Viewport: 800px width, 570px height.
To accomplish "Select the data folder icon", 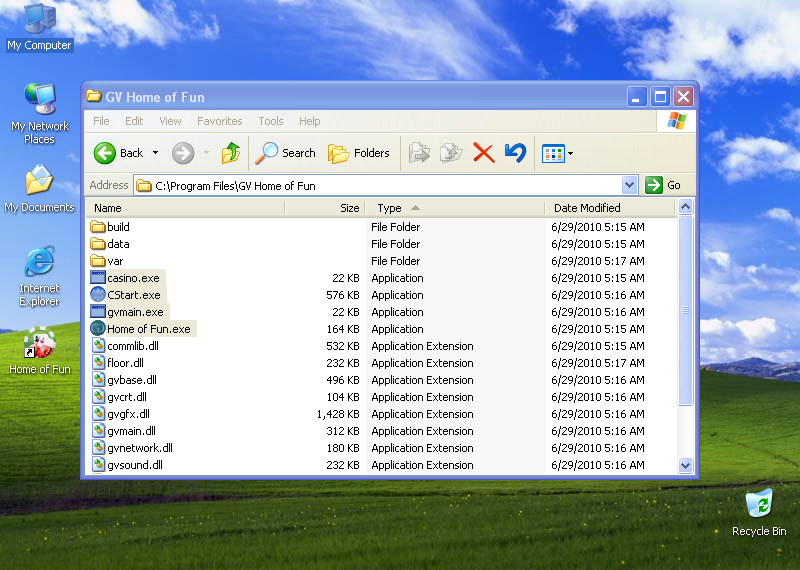I will tap(97, 243).
